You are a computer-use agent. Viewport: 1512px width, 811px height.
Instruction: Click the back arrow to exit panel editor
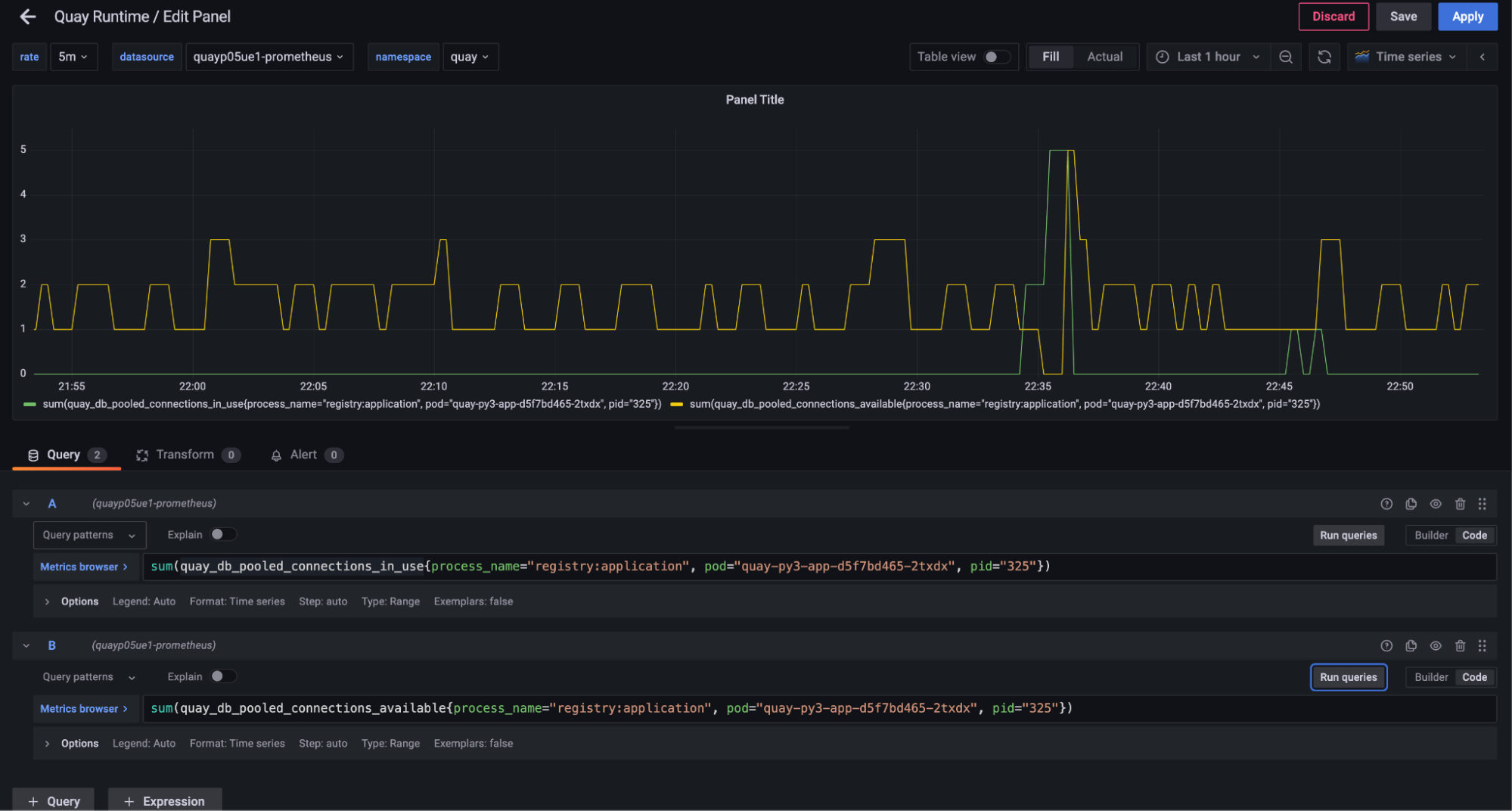click(x=28, y=17)
